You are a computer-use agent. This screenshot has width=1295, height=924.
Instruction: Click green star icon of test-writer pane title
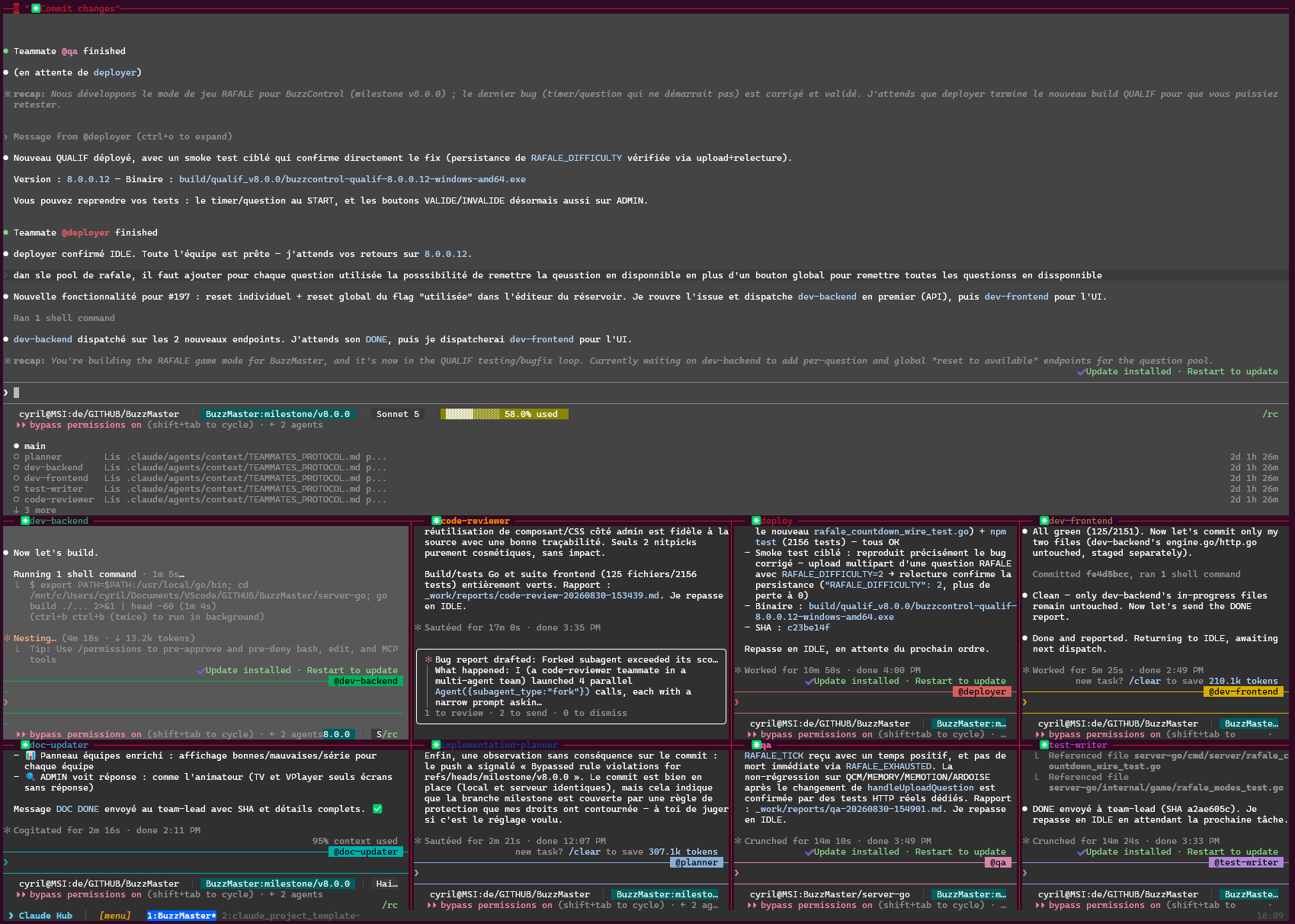click(1044, 745)
